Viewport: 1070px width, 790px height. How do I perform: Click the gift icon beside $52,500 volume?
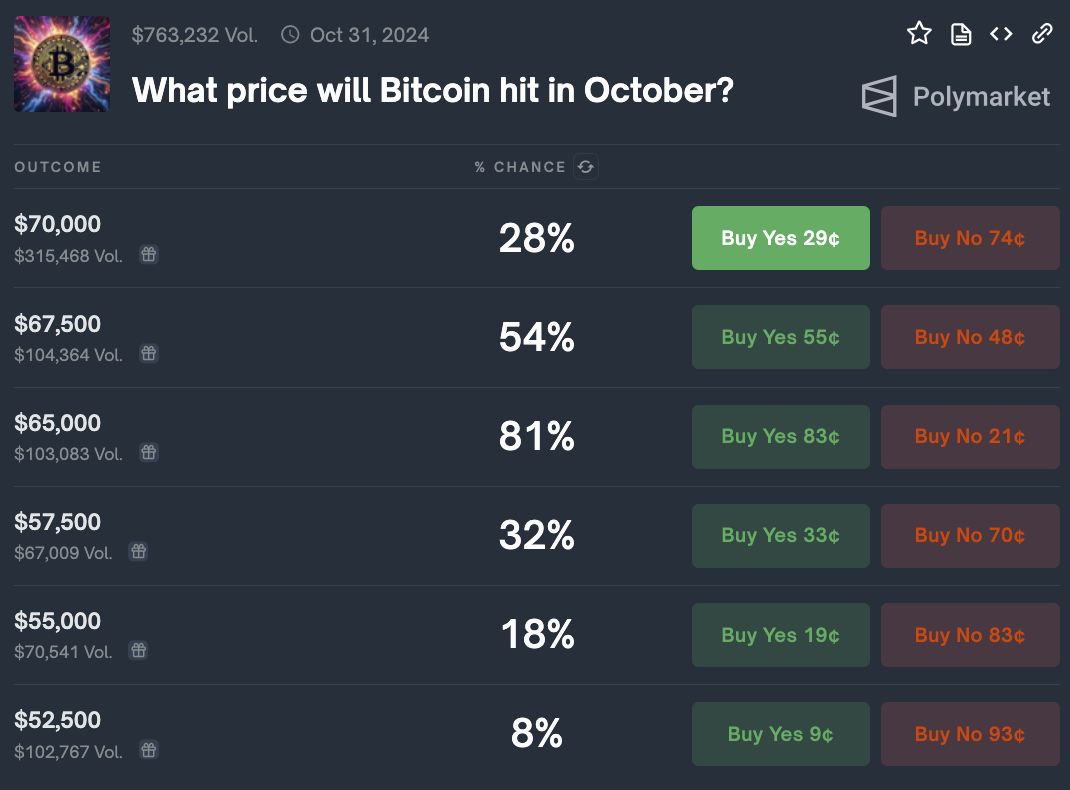tap(149, 750)
